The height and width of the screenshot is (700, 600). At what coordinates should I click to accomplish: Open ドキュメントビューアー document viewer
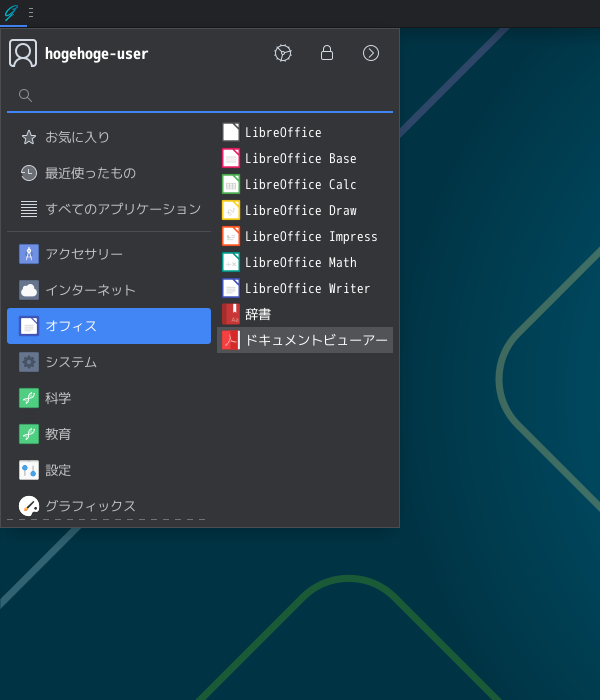305,340
